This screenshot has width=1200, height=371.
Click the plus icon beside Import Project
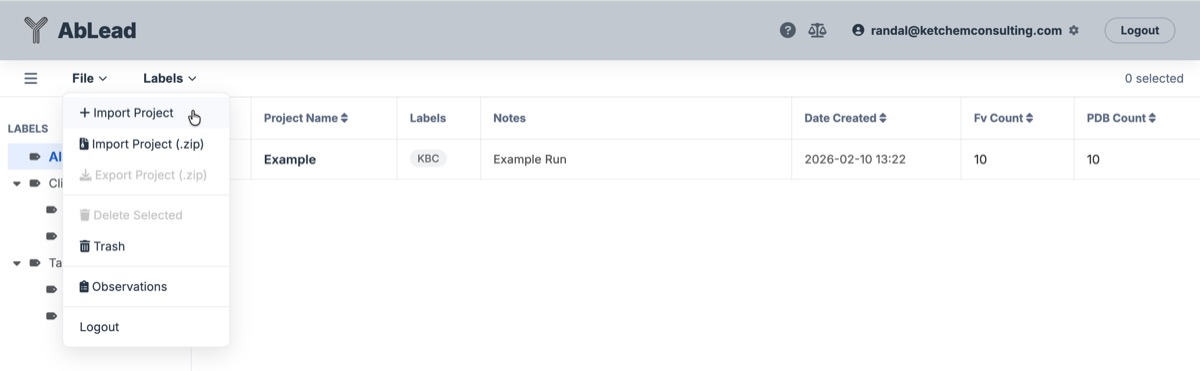pos(85,113)
